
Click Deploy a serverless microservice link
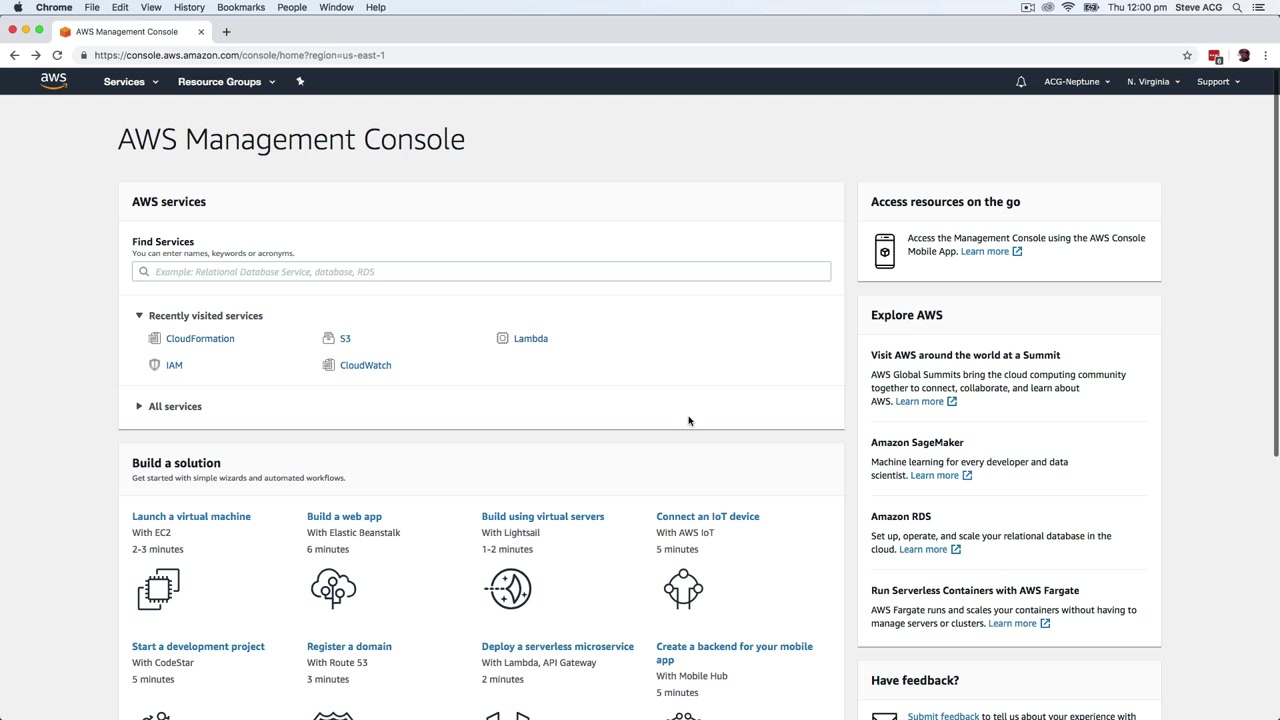click(558, 647)
